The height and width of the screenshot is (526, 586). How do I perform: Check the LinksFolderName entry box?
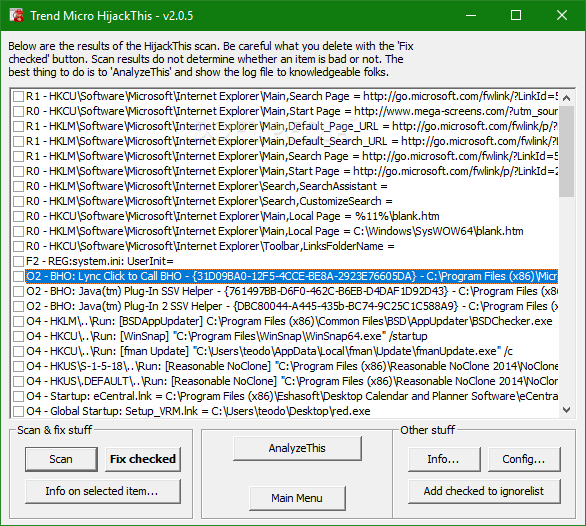(x=18, y=246)
